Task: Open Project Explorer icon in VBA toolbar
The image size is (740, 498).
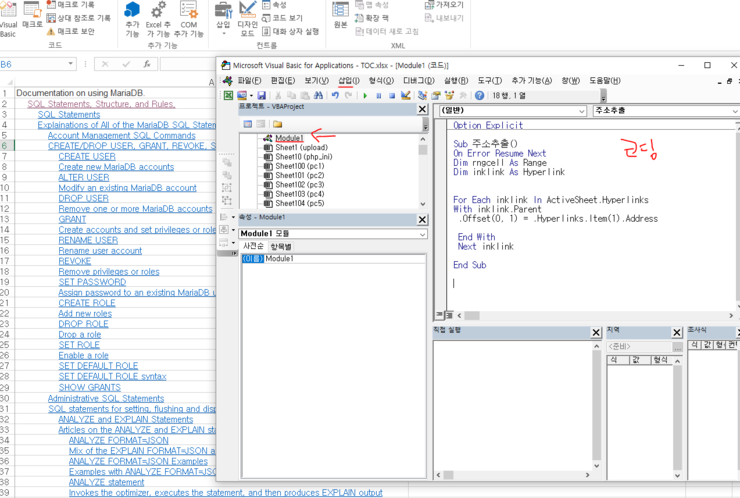Action: pos(422,95)
